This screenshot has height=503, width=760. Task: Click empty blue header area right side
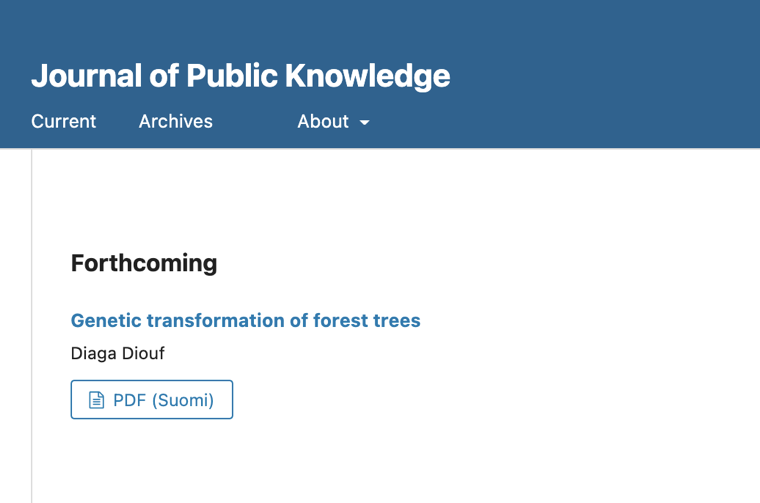coord(606,73)
